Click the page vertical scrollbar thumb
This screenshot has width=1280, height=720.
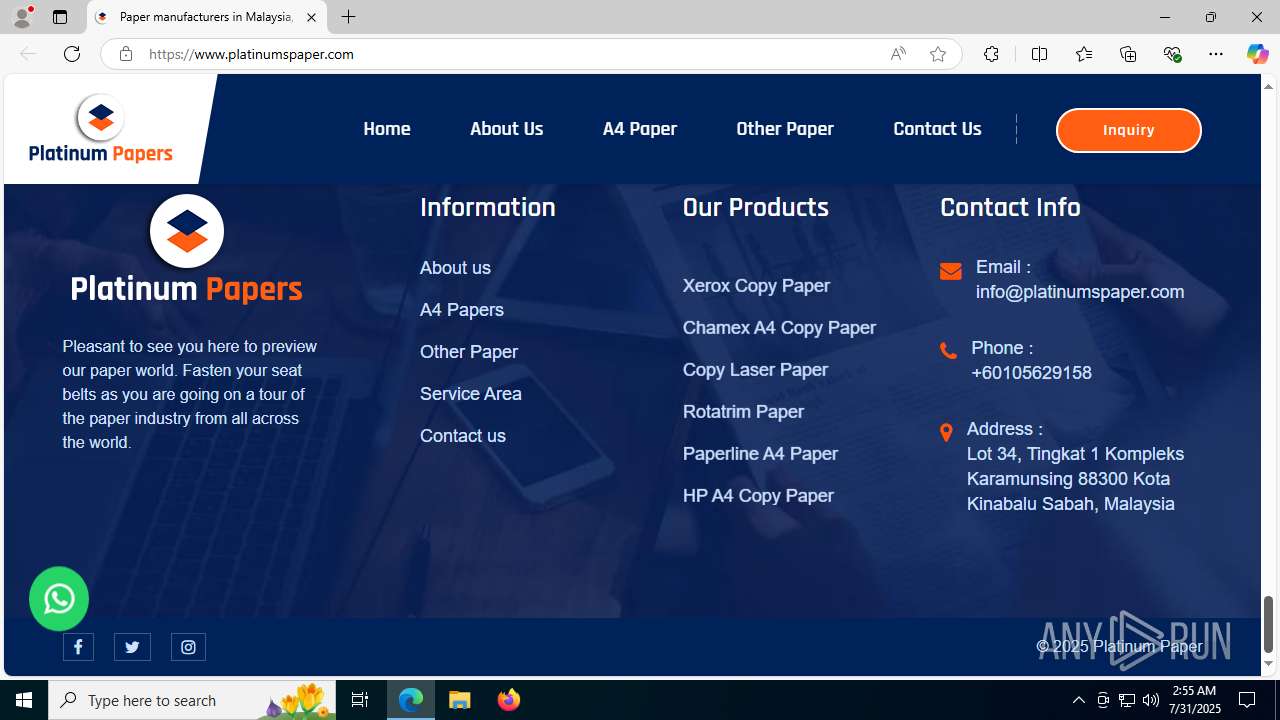tap(1268, 624)
